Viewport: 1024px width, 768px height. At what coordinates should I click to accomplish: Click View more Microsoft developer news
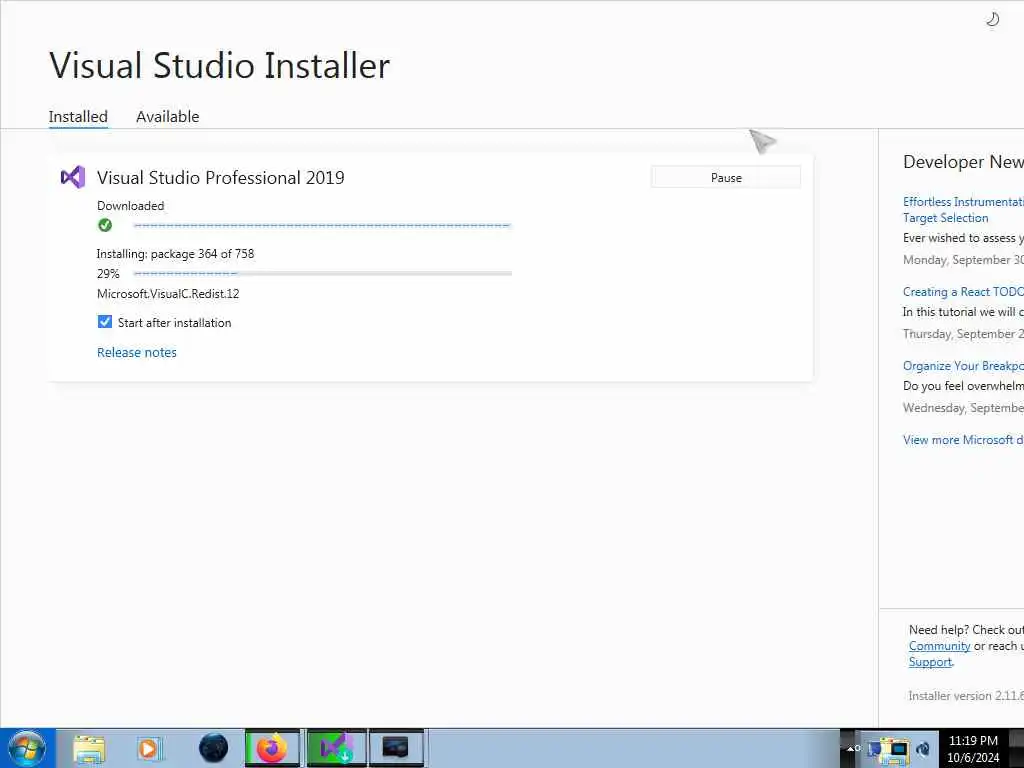[x=963, y=440]
